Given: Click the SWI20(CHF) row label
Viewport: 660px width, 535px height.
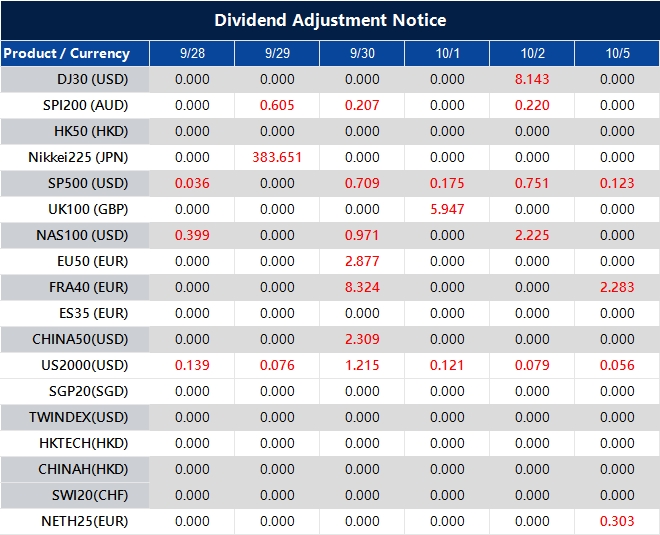Looking at the screenshot, I should (90, 495).
